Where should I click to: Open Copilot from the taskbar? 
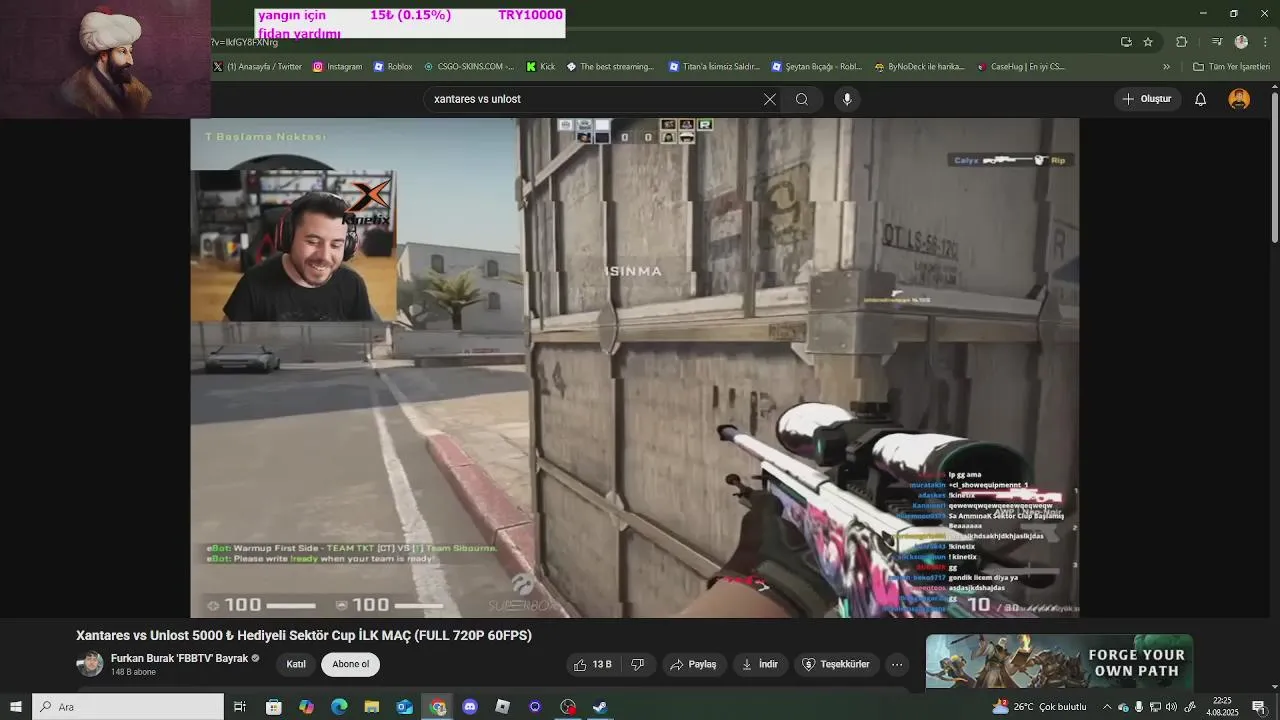click(x=306, y=707)
